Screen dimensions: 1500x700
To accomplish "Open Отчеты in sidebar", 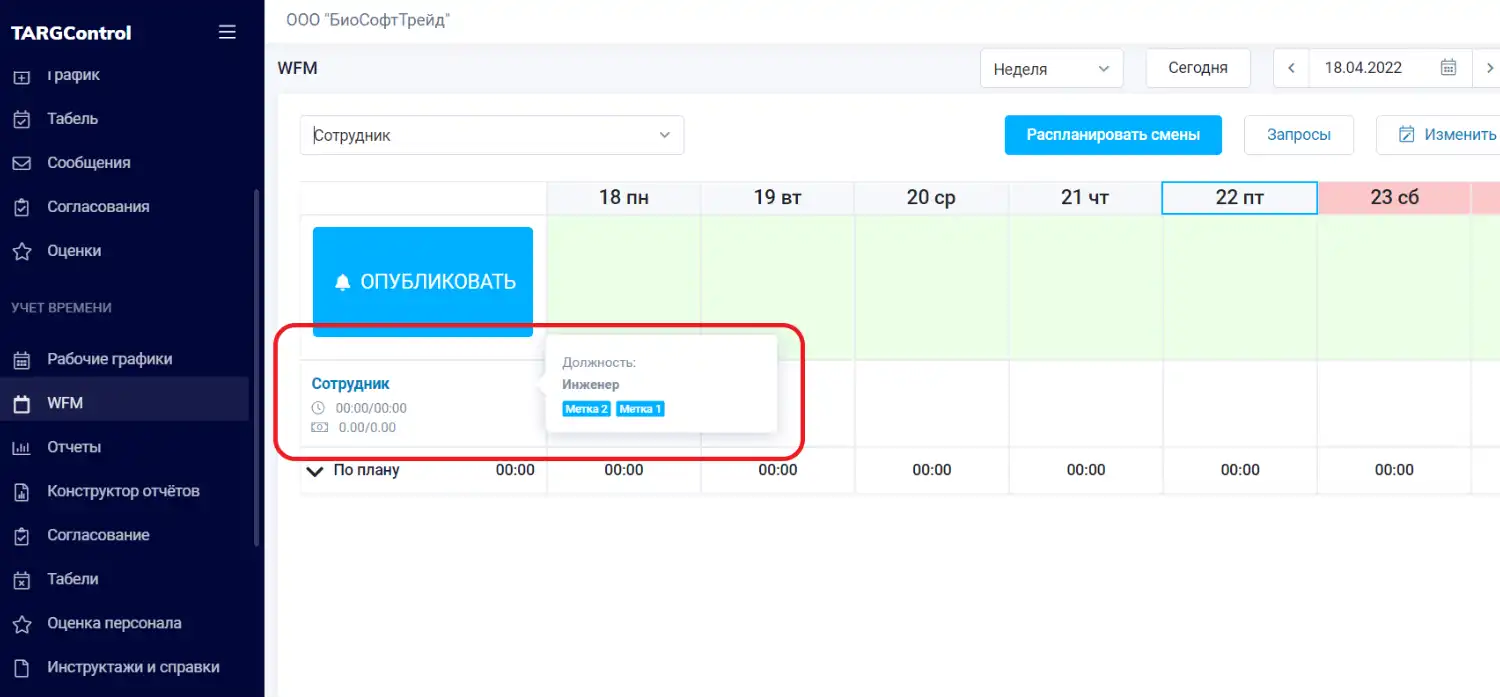I will pyautogui.click(x=74, y=447).
